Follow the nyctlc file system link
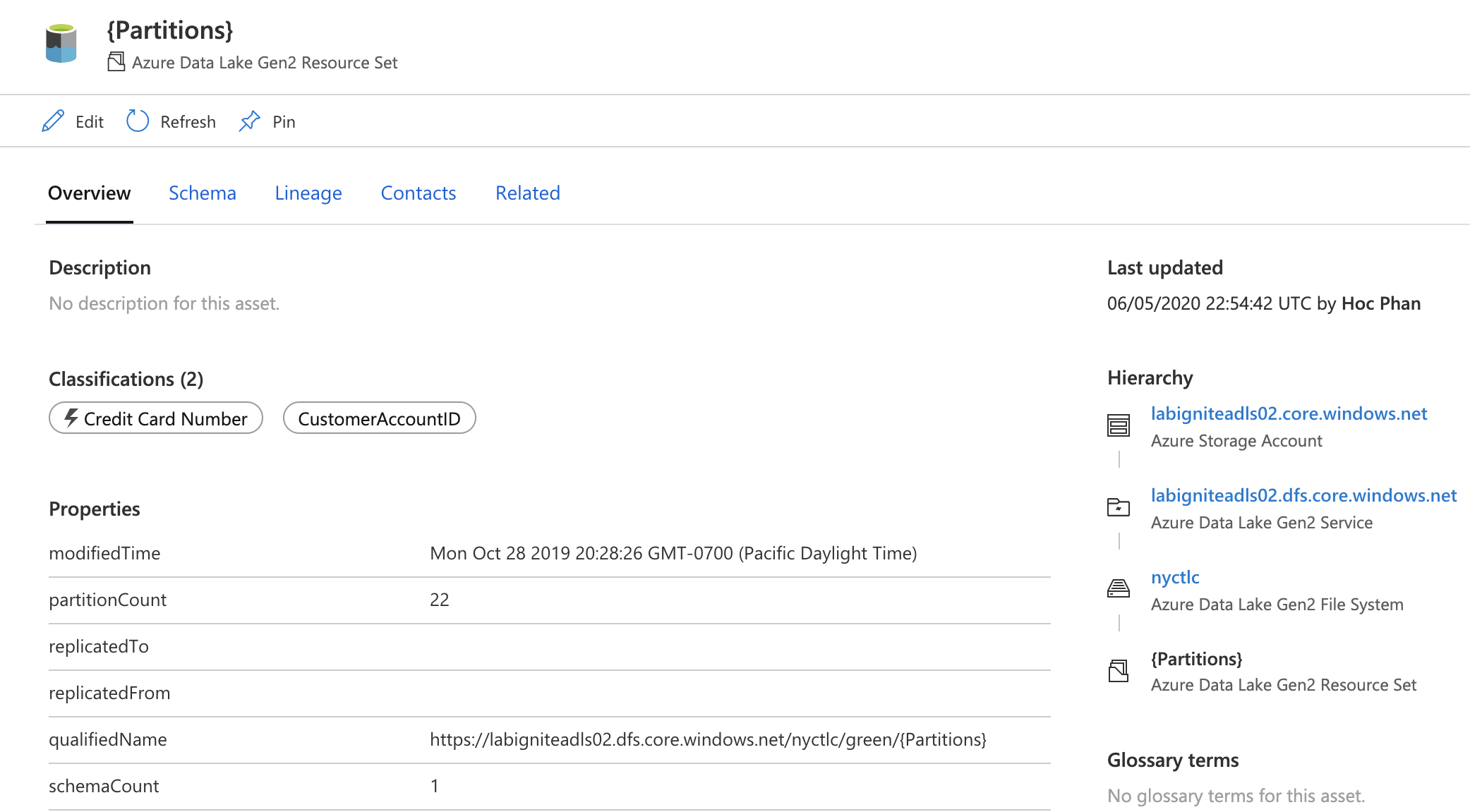 click(x=1174, y=577)
